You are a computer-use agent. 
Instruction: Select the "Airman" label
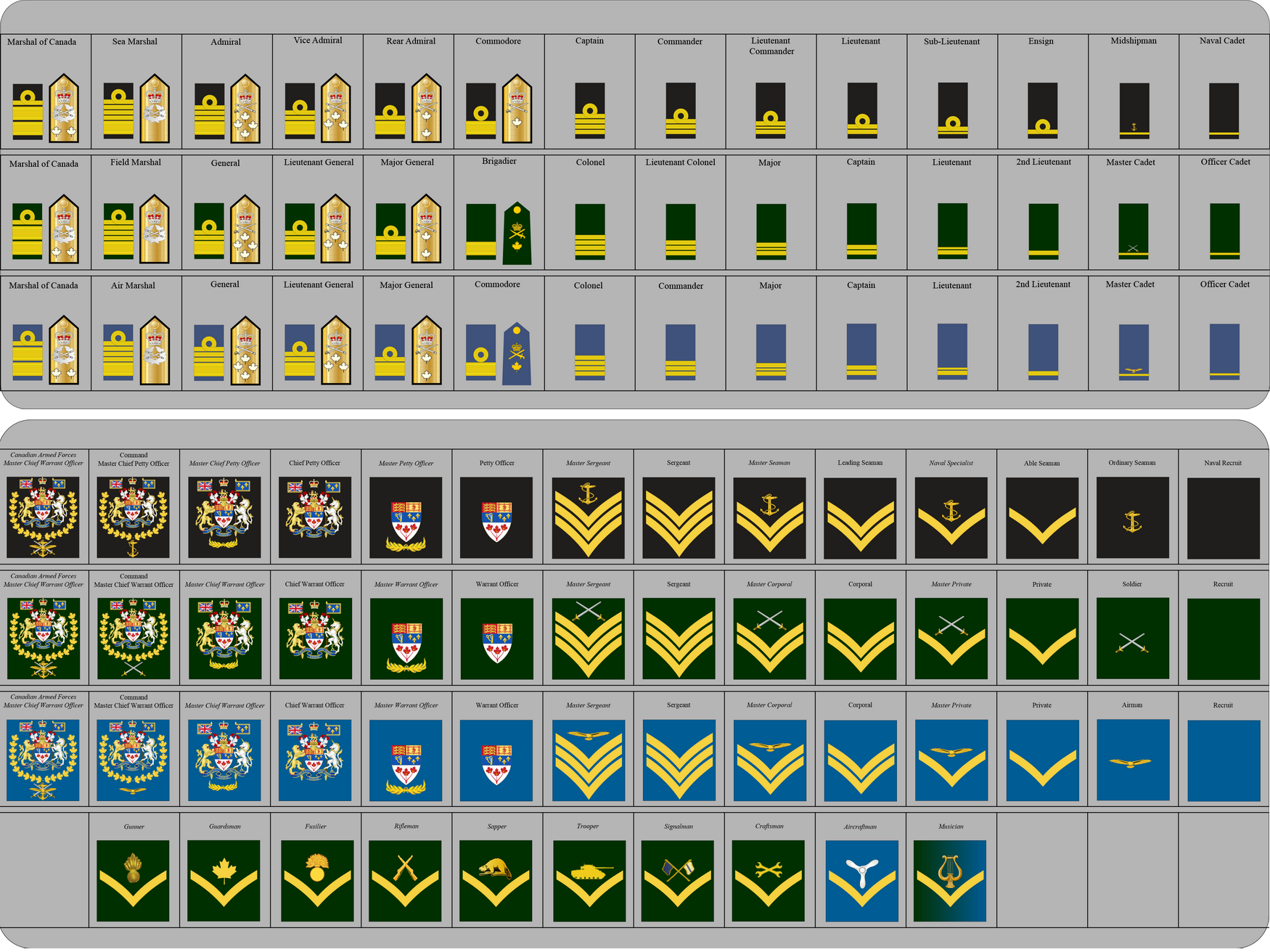click(1132, 705)
